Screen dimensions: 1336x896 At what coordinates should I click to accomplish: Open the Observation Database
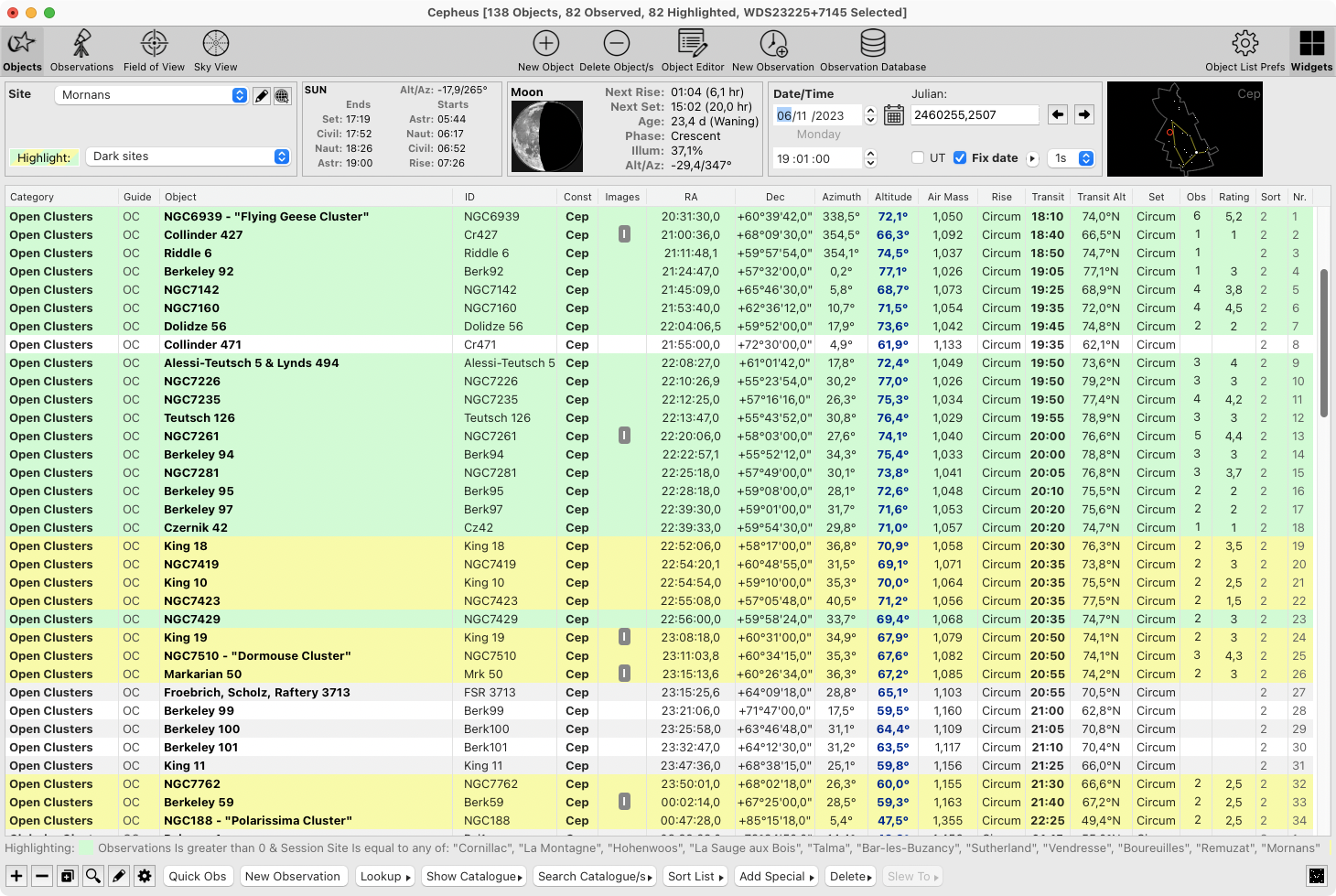point(873,50)
